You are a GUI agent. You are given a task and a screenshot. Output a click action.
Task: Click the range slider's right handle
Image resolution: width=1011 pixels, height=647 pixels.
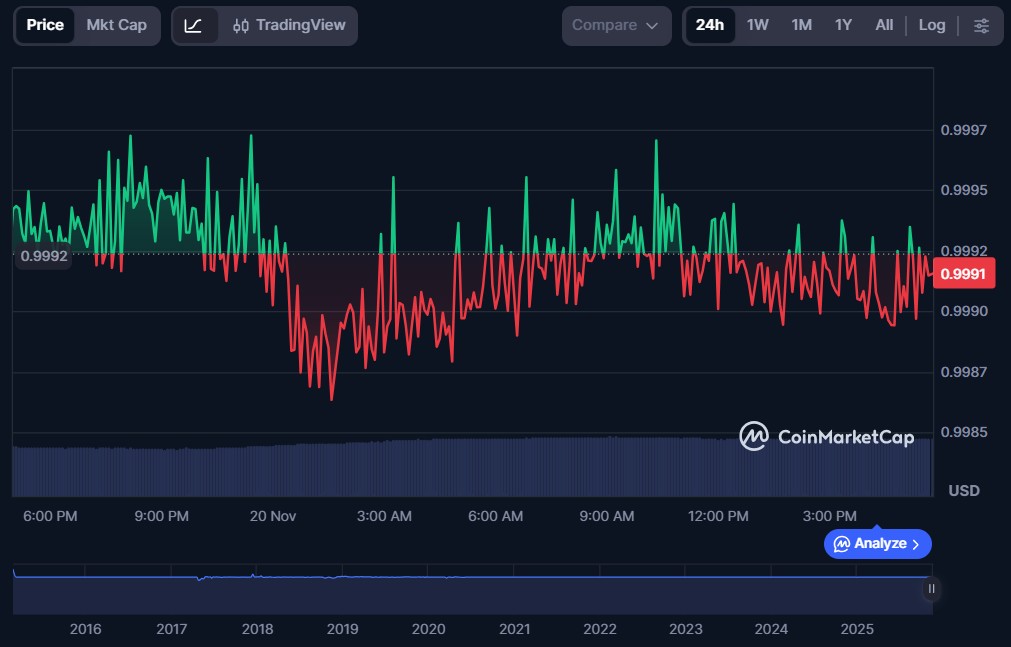tap(931, 589)
